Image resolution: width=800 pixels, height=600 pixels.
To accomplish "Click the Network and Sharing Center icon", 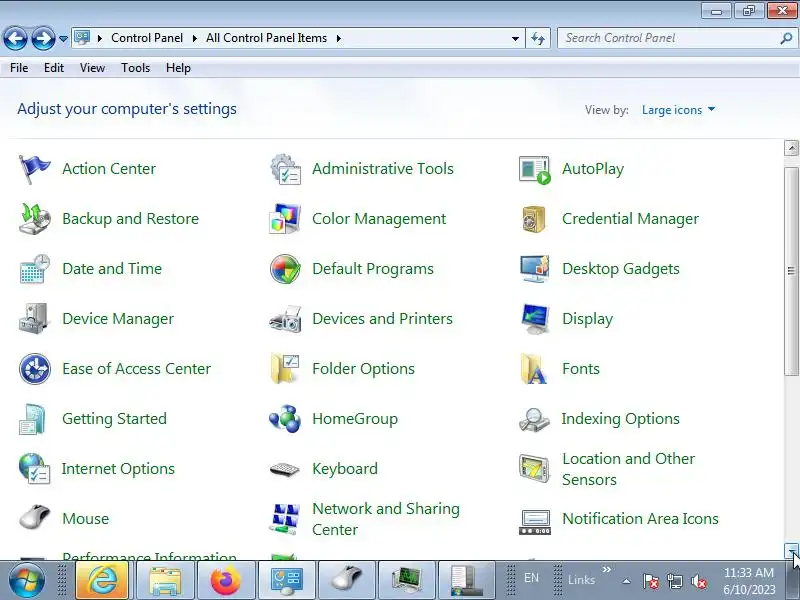I will 285,519.
